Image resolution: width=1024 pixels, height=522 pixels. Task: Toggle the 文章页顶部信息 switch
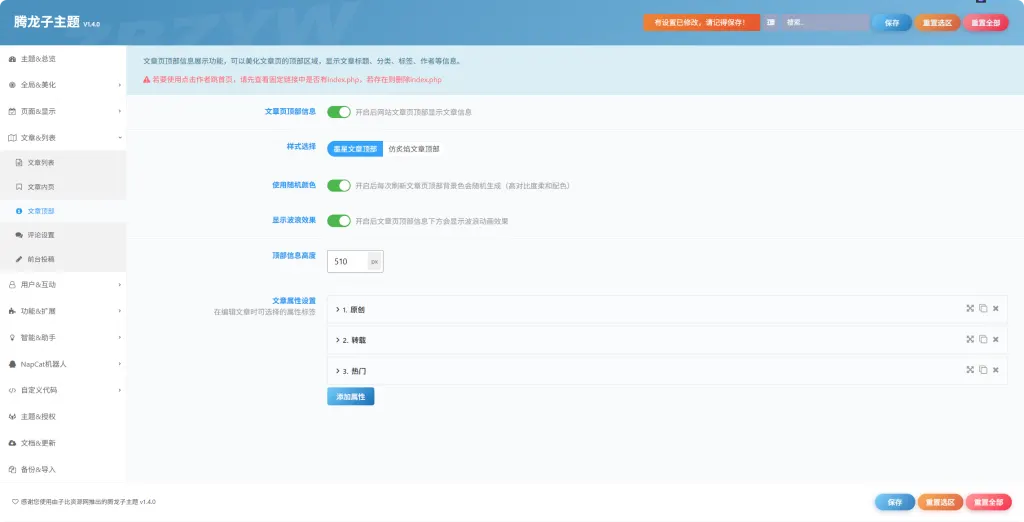tap(339, 112)
